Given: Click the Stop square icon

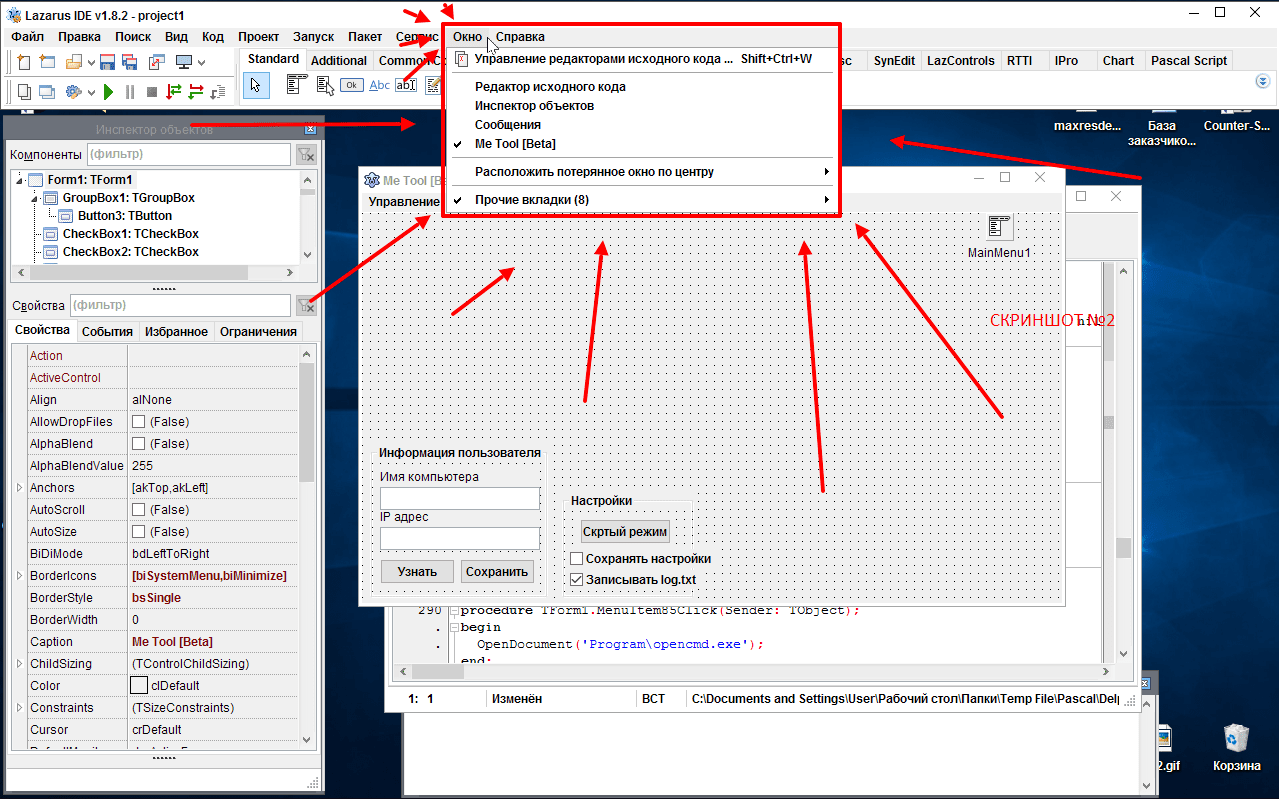Looking at the screenshot, I should 152,92.
